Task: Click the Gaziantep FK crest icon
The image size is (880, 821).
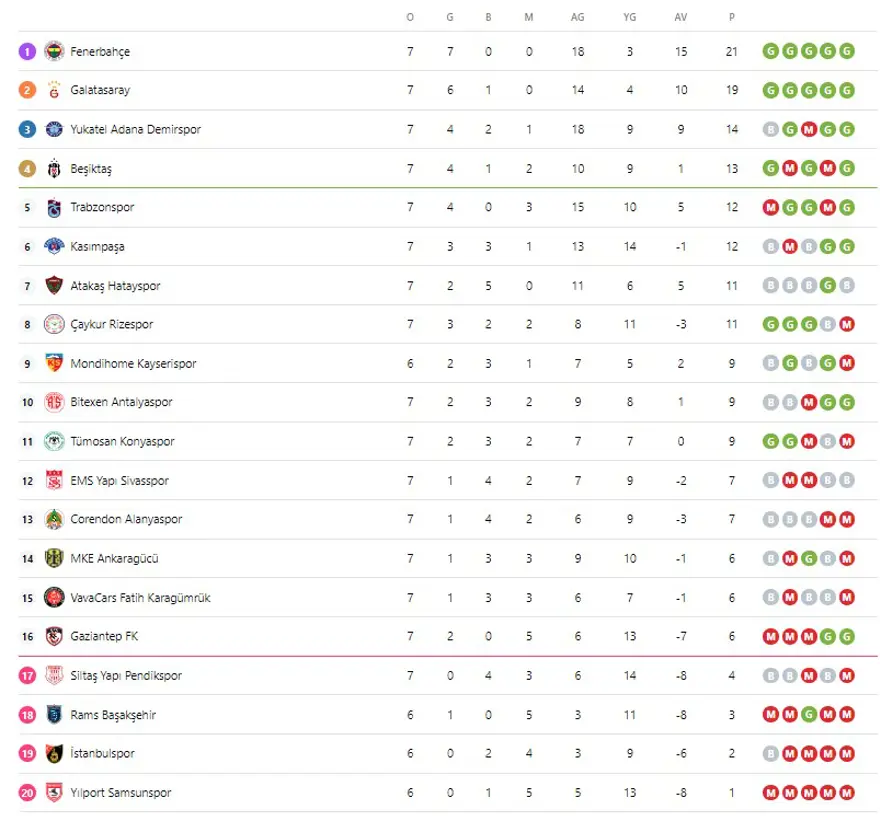Action: [54, 636]
